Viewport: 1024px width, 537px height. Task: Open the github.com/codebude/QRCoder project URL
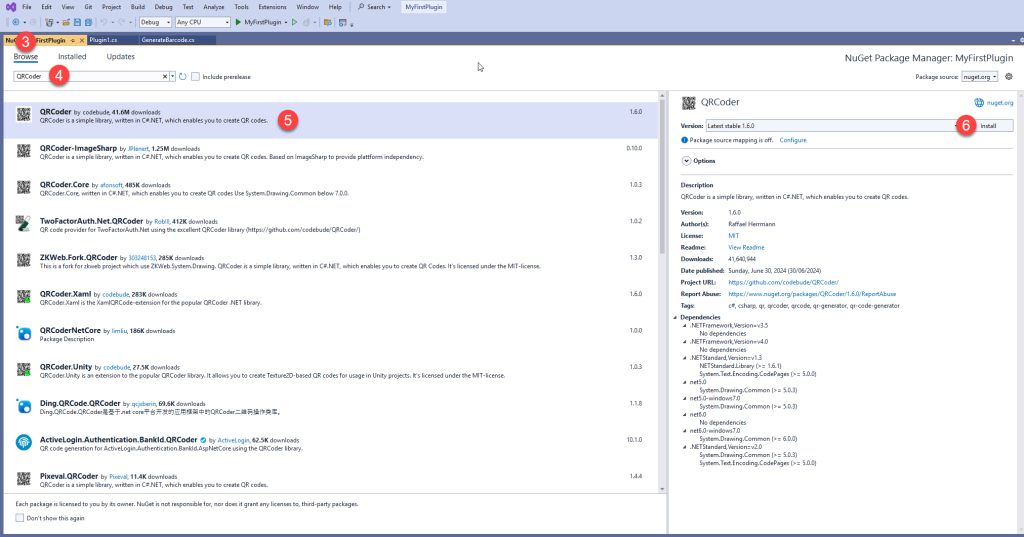pyautogui.click(x=783, y=282)
